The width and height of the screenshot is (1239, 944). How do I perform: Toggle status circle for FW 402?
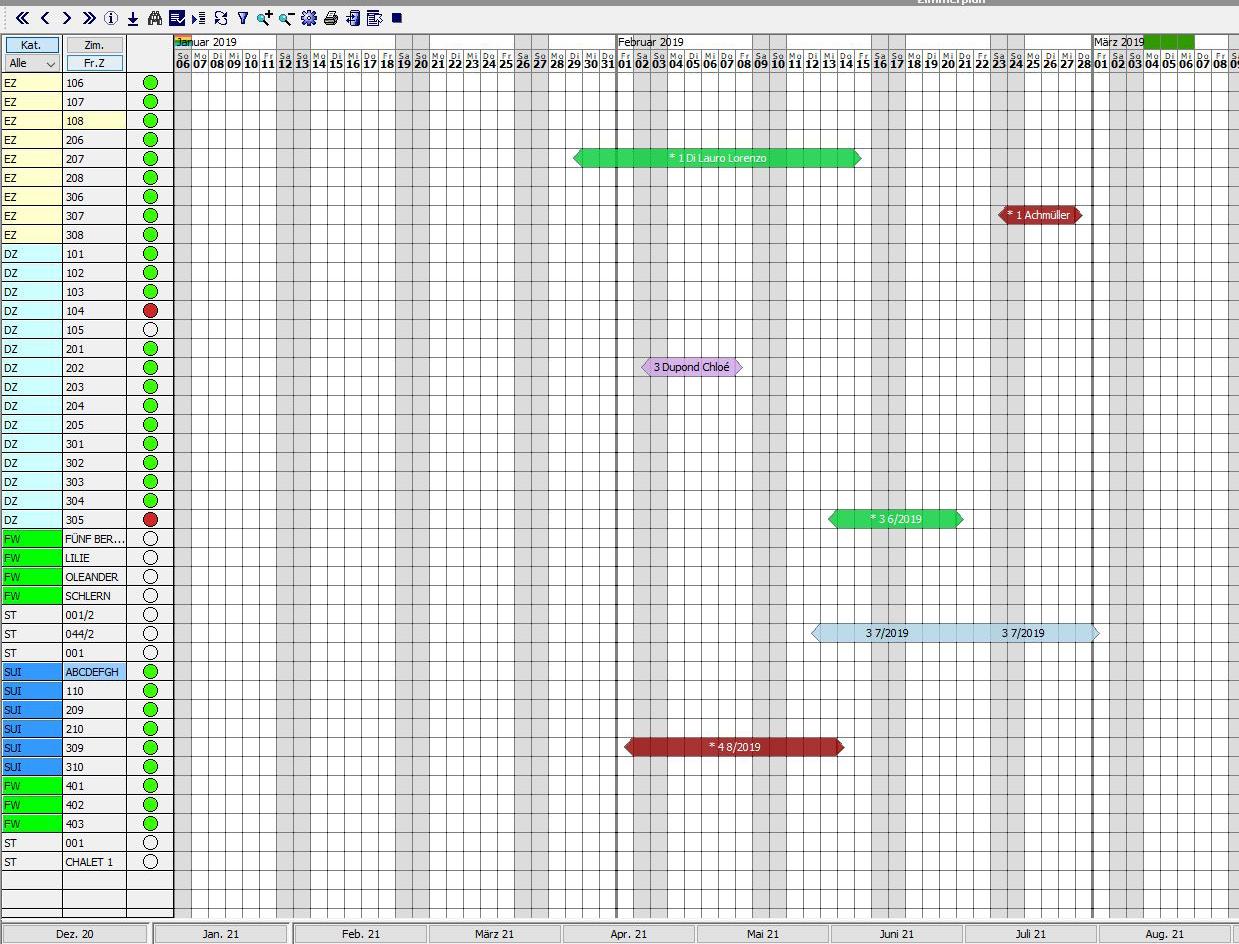tap(150, 805)
